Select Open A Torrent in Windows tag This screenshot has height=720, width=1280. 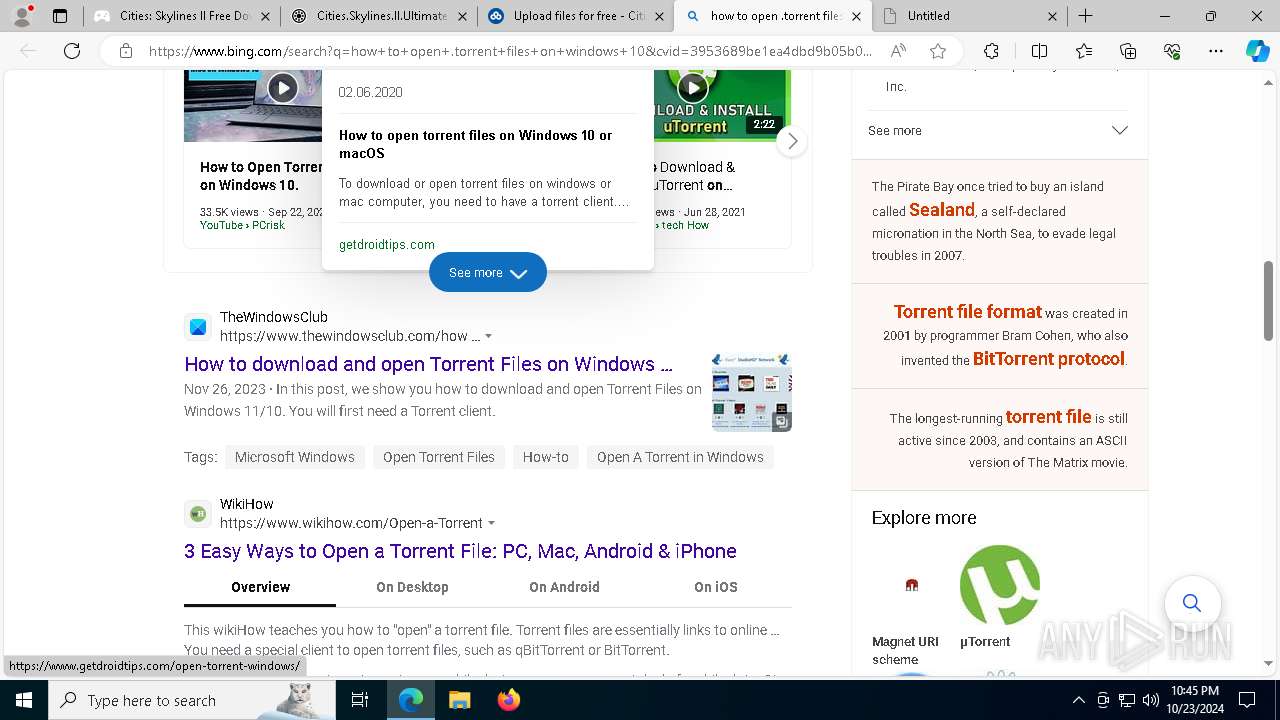[680, 457]
